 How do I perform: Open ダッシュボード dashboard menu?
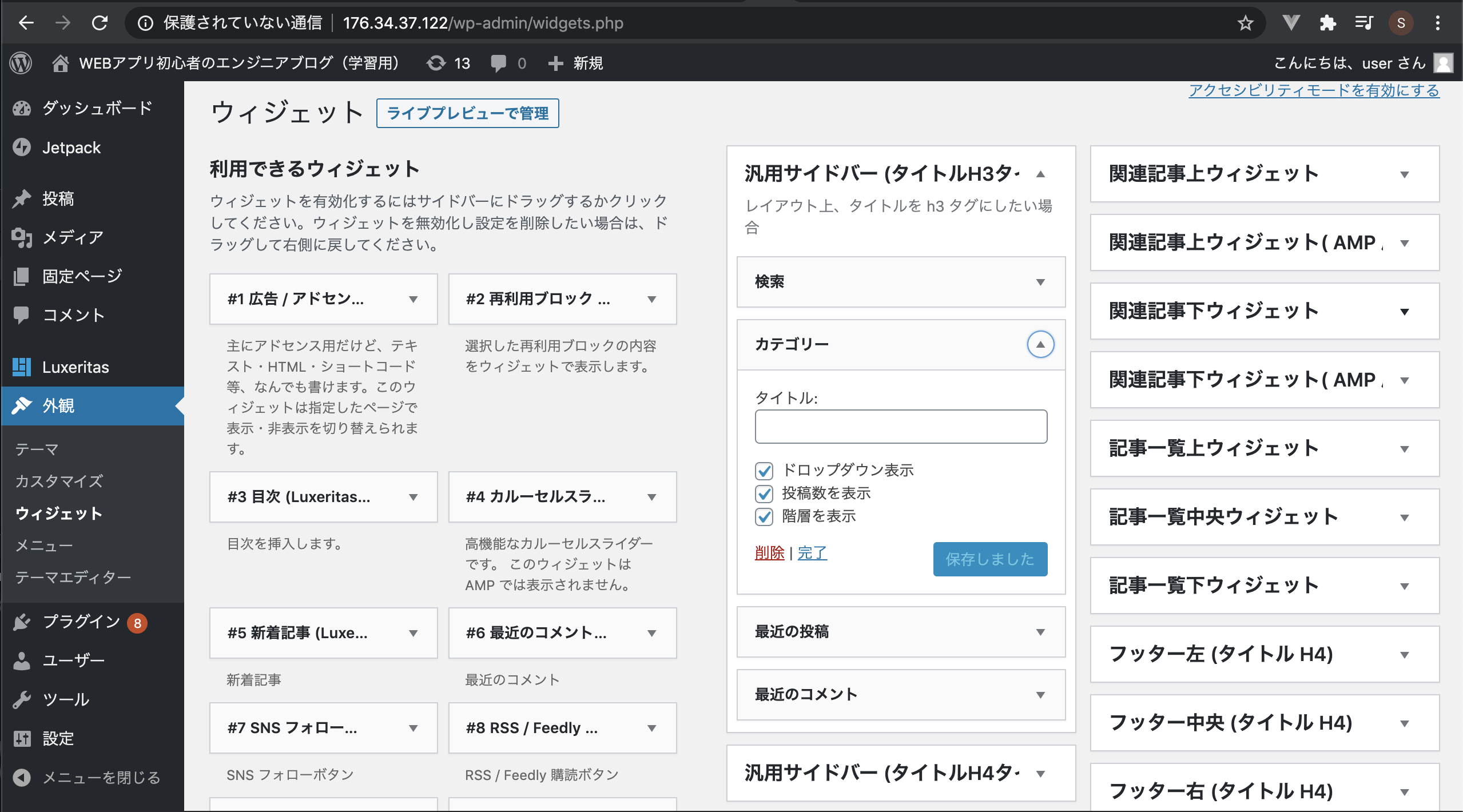(x=93, y=108)
